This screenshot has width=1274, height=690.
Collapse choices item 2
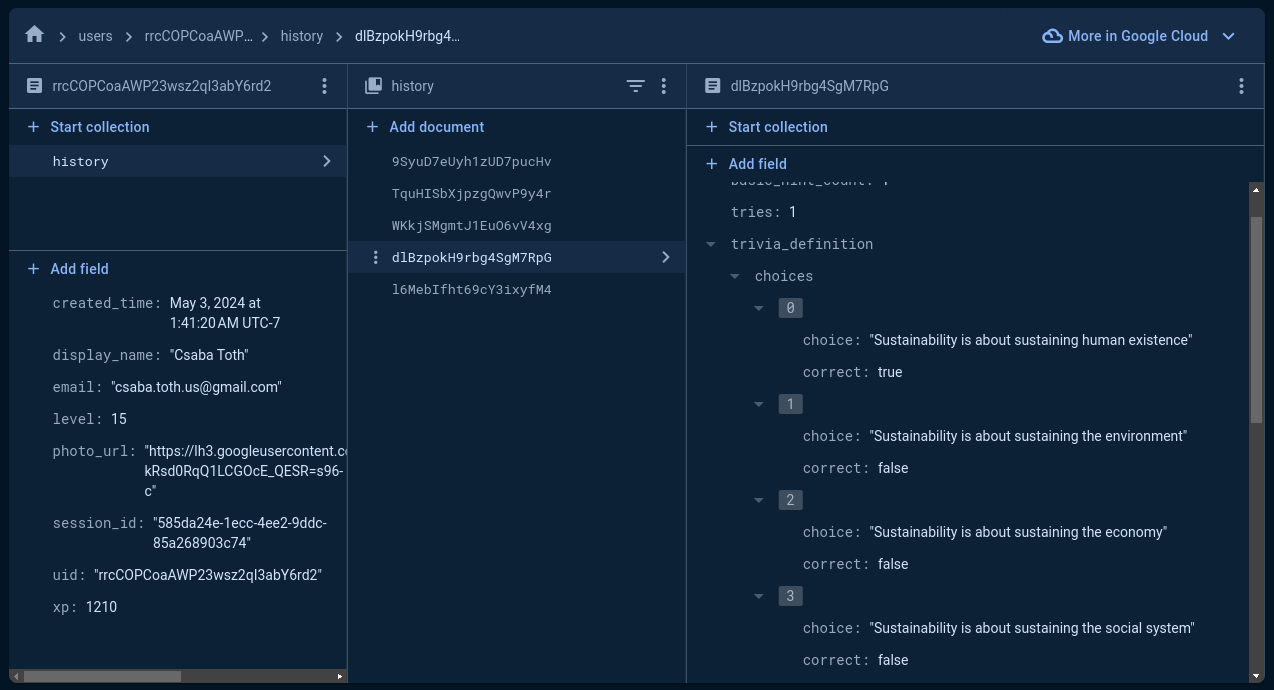pyautogui.click(x=759, y=500)
